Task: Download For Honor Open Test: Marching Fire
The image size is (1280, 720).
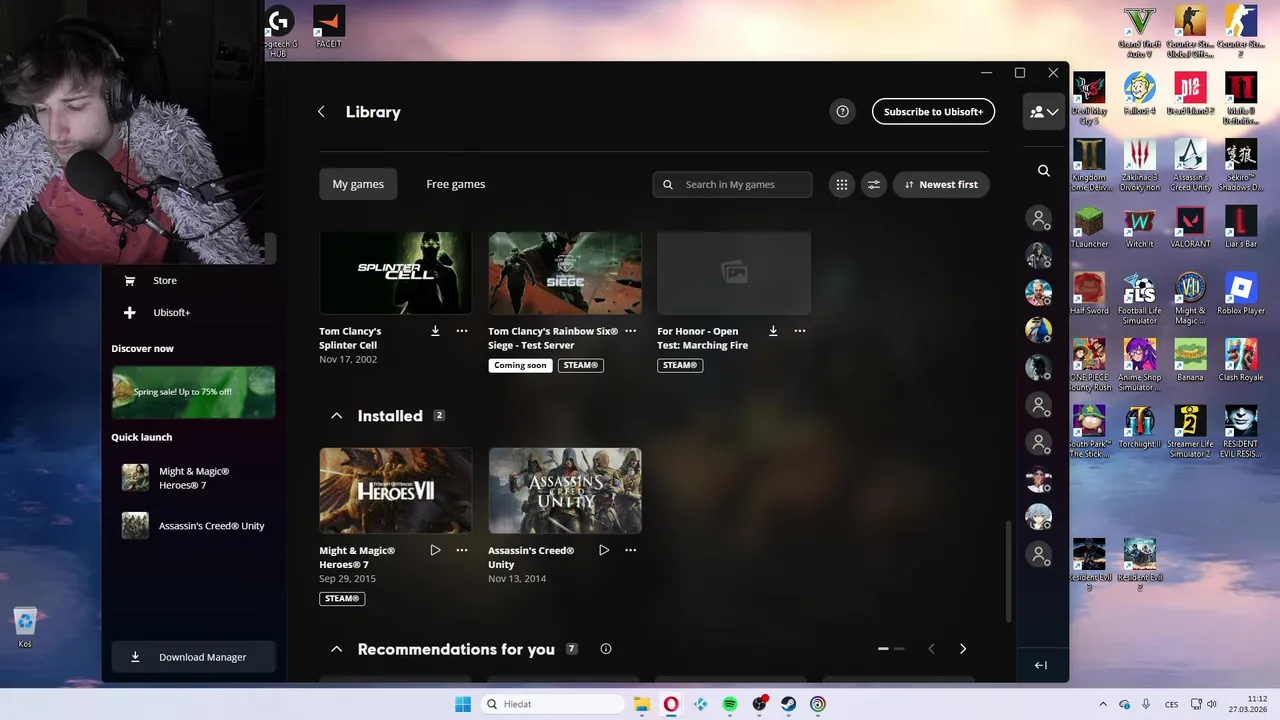Action: (x=773, y=331)
